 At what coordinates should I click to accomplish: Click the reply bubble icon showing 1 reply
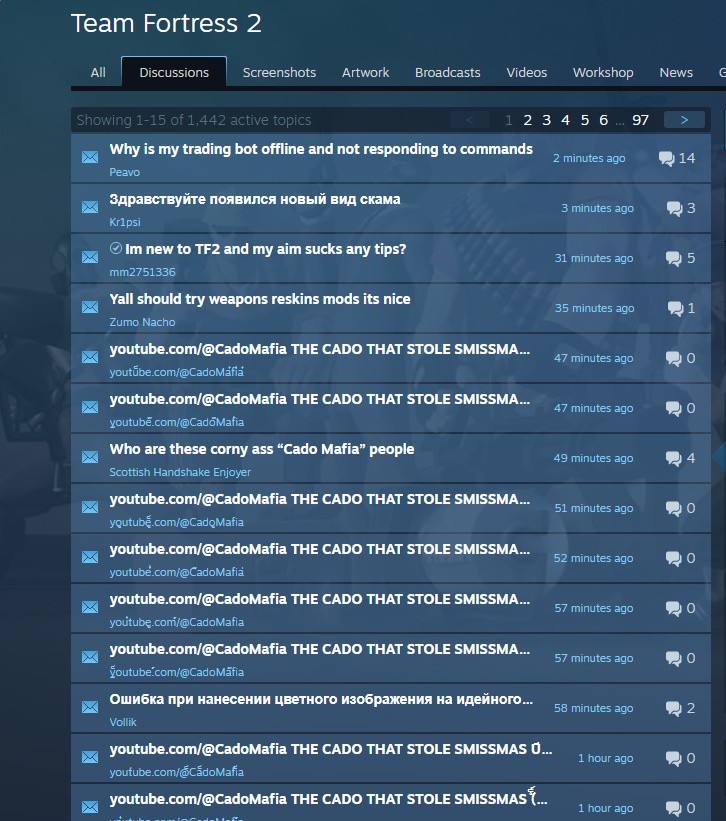tap(675, 308)
